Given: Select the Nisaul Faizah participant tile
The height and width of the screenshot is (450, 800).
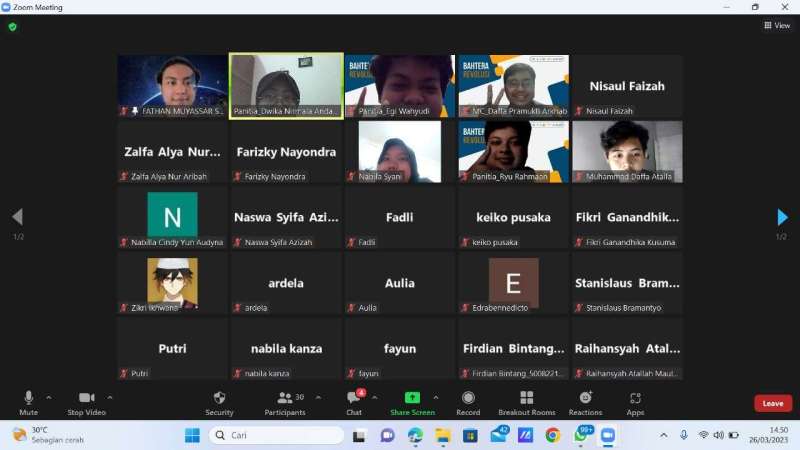Looking at the screenshot, I should pos(628,86).
